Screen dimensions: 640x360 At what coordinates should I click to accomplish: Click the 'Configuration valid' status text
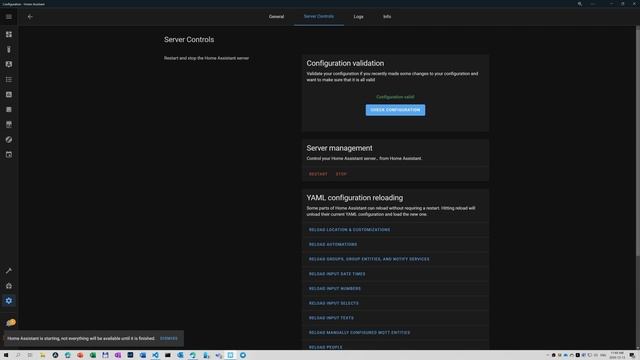pyautogui.click(x=395, y=97)
